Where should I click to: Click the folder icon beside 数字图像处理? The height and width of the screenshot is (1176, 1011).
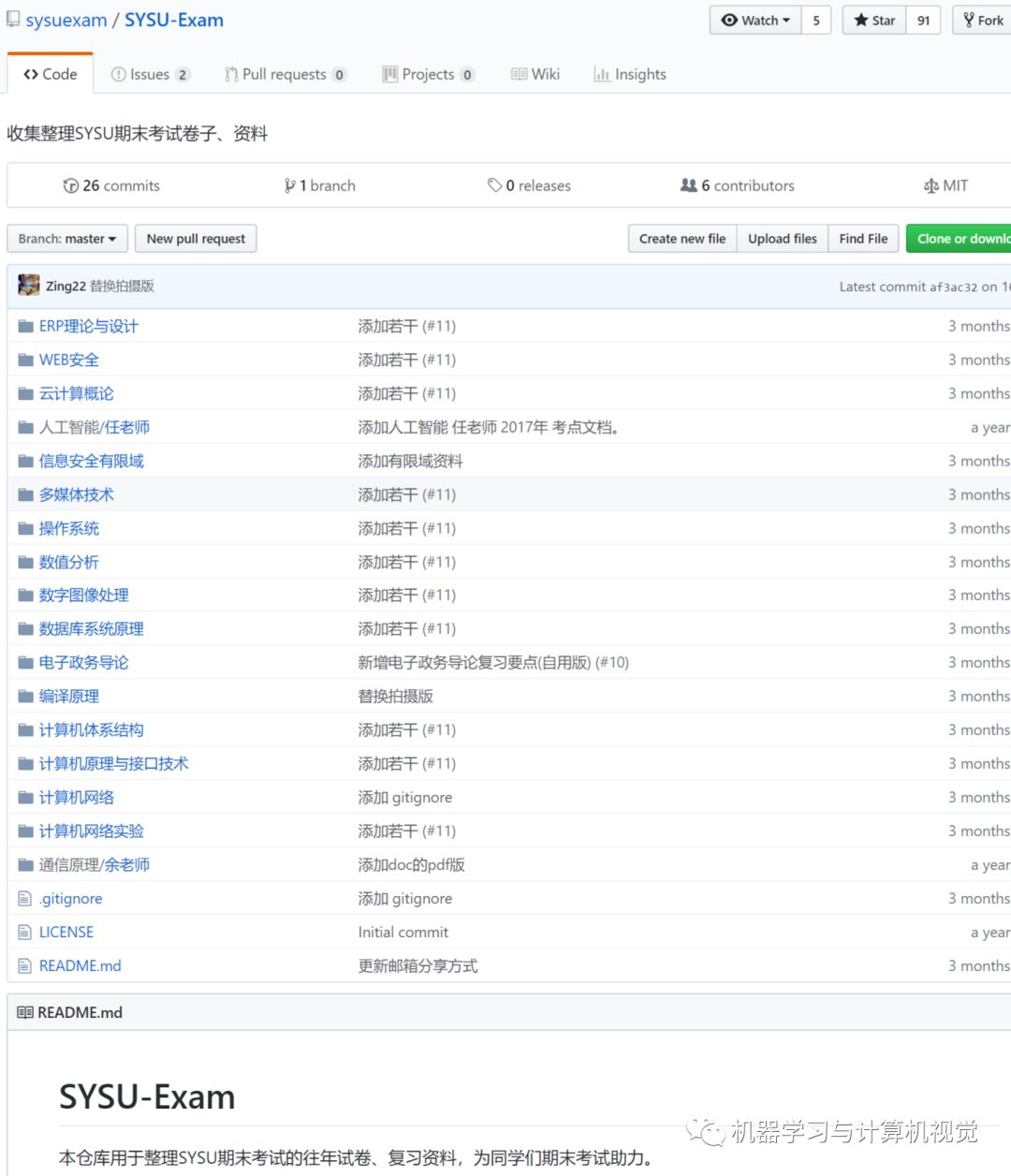pyautogui.click(x=25, y=595)
